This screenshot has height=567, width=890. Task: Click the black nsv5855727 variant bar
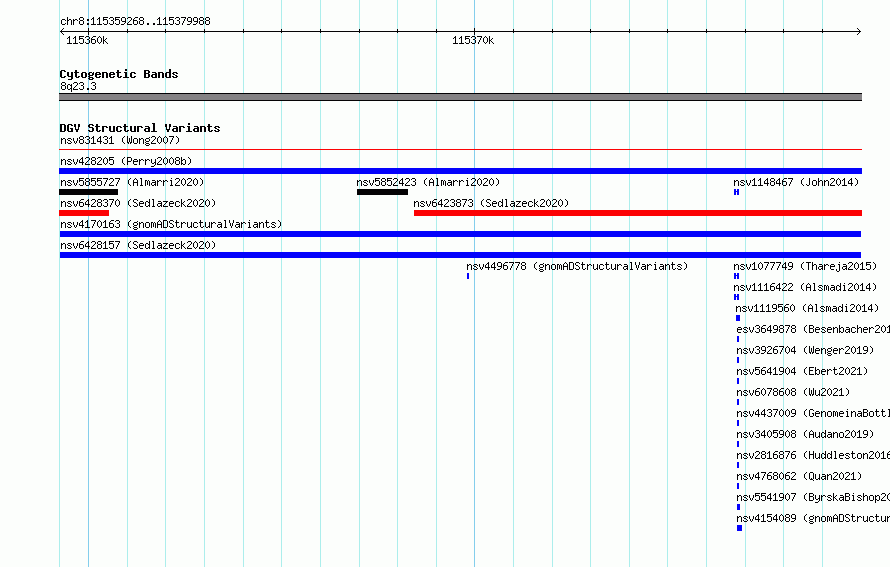pos(89,192)
